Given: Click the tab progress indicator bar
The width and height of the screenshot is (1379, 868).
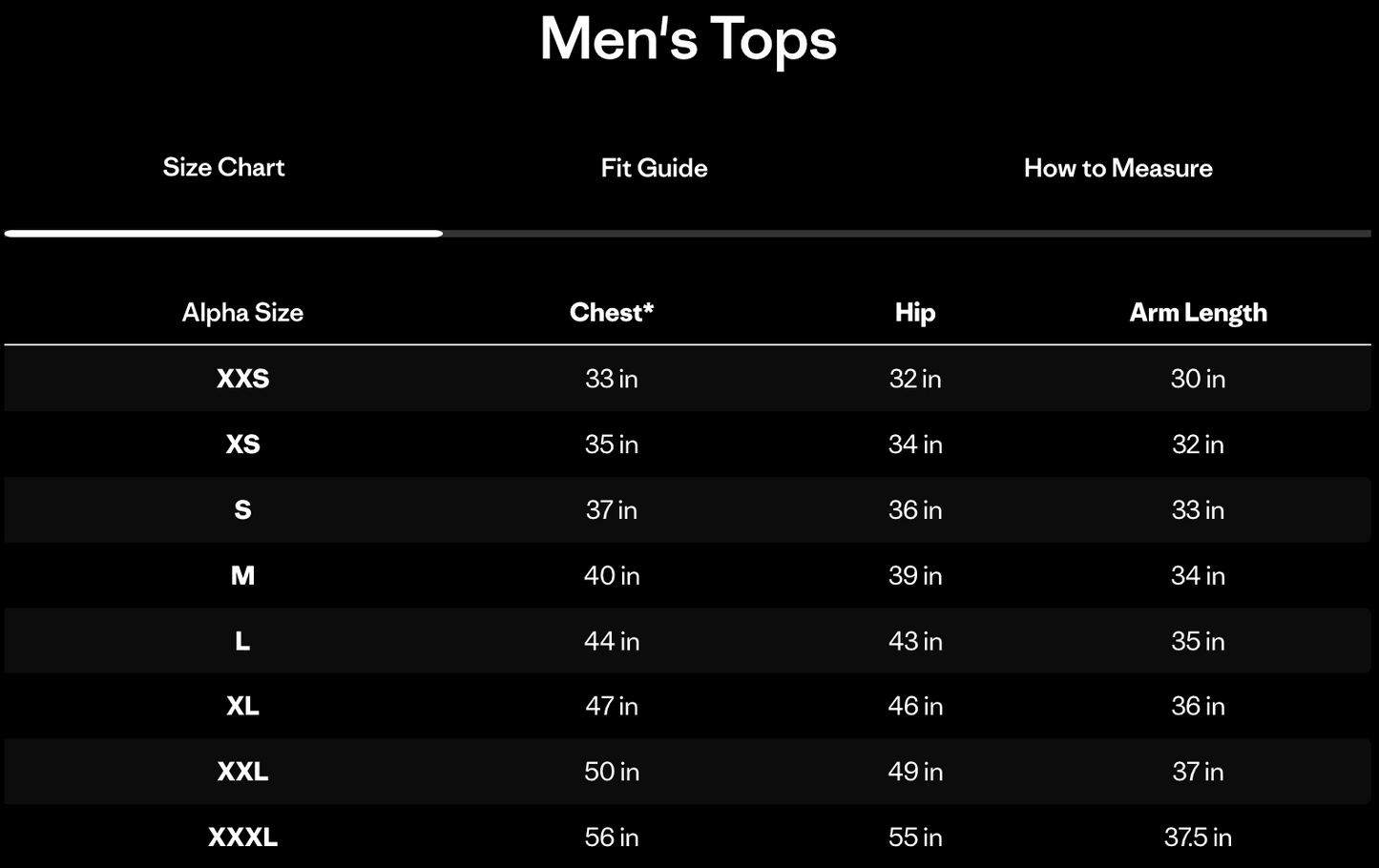Looking at the screenshot, I should [x=689, y=232].
